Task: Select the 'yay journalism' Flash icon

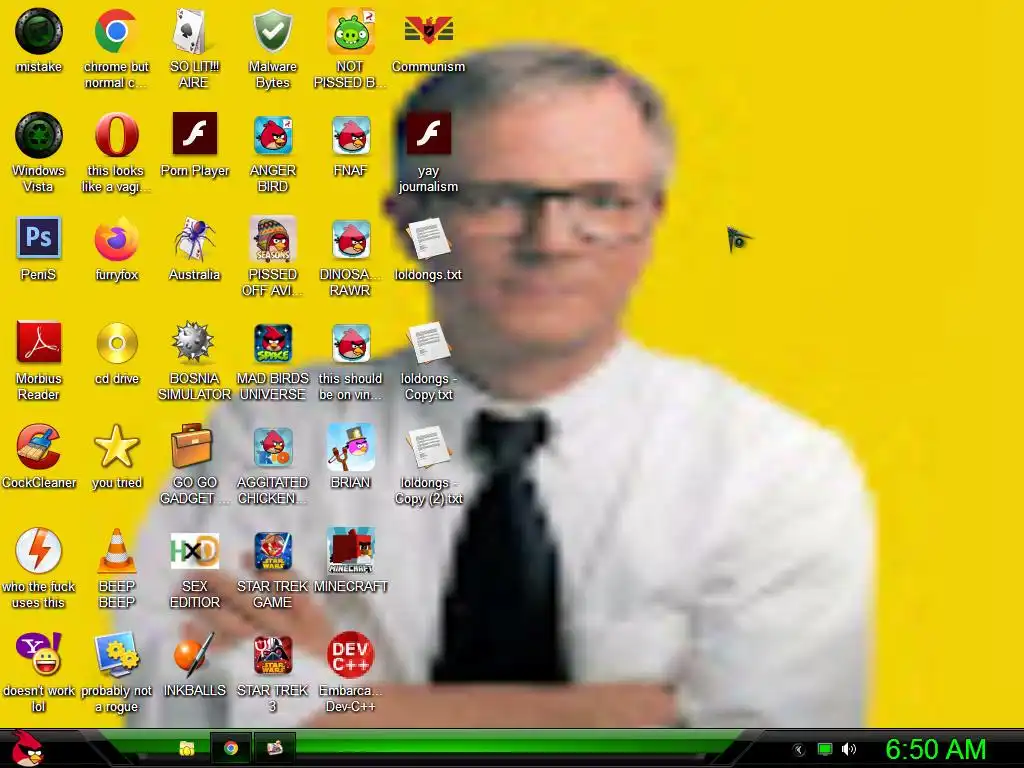Action: [428, 134]
